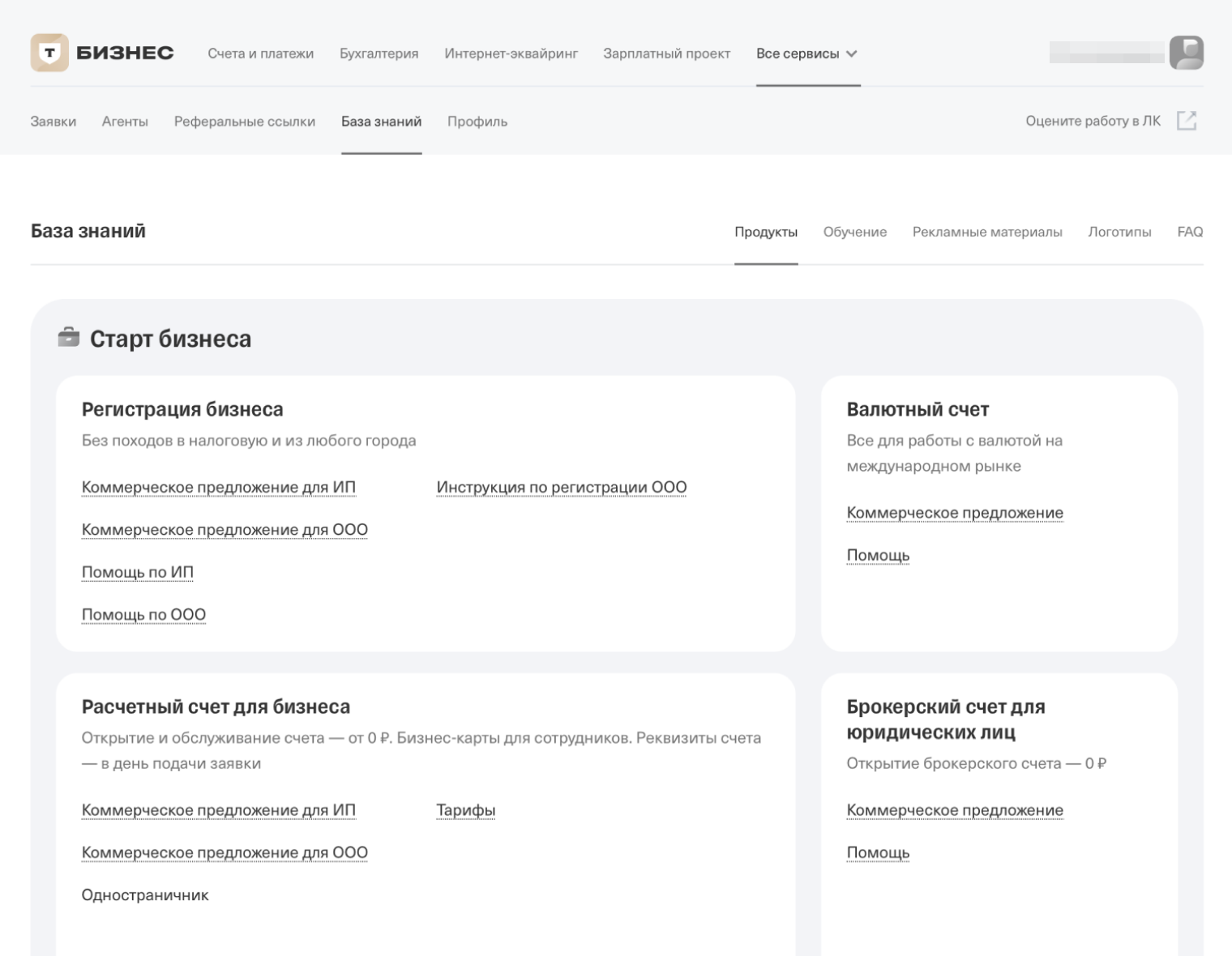Open Зарплатный проект in the top menu
Screen dimensions: 1232x956
[666, 53]
